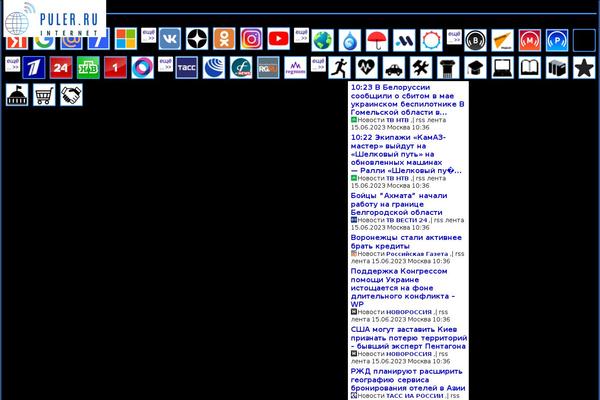Open the KamAZ-master Silk Way rally headline
600x400 pixels.
click(x=406, y=154)
